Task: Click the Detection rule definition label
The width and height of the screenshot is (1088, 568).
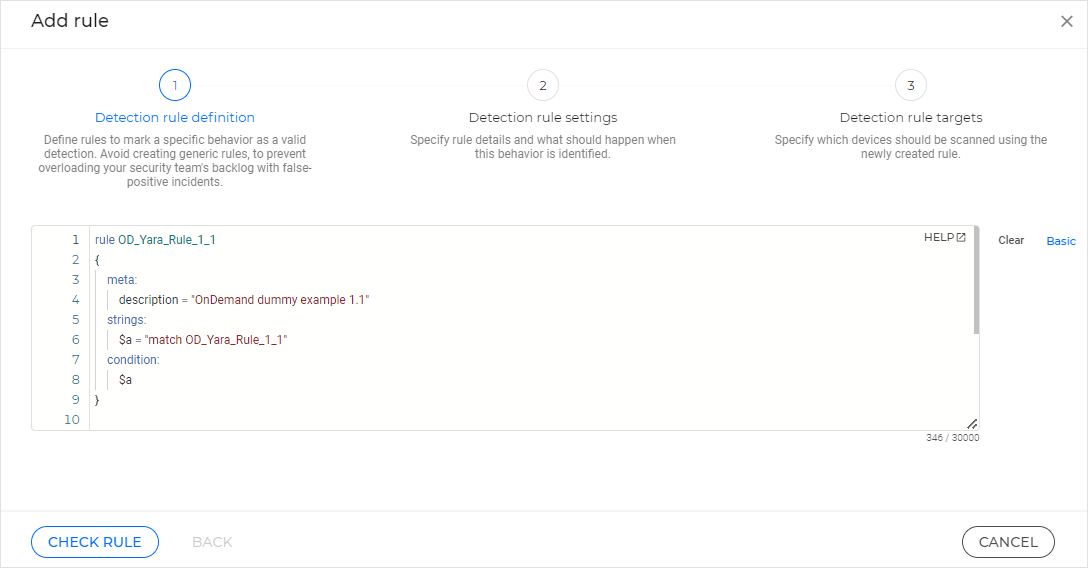Action: click(x=175, y=117)
